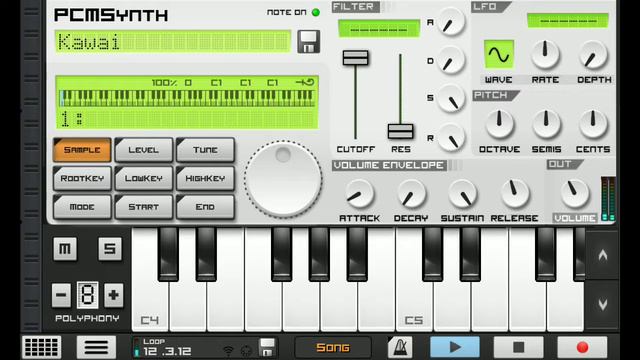
Task: Click the Cutoff slider handle
Action: tap(355, 58)
